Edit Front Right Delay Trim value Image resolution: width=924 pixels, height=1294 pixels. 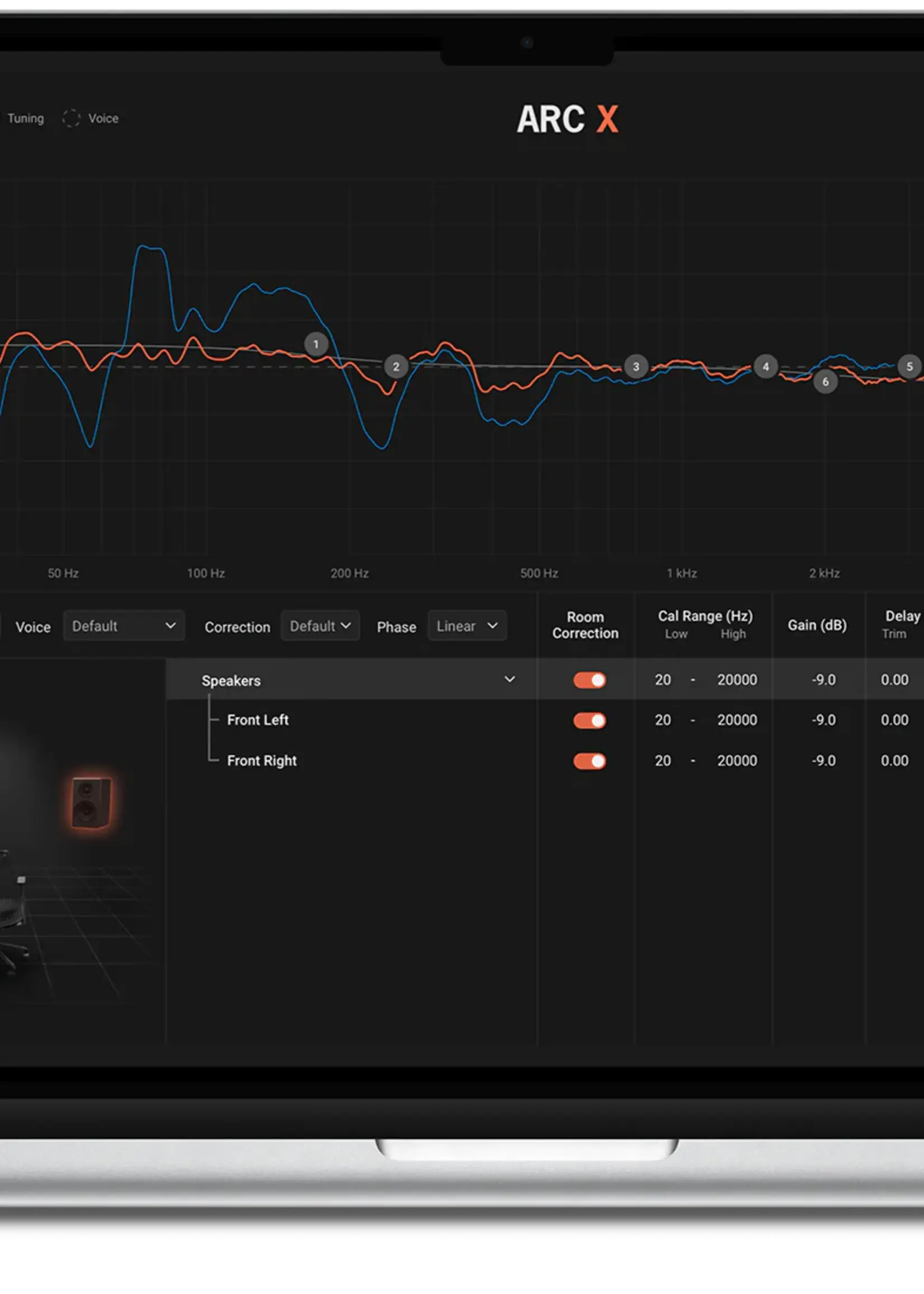pos(894,760)
